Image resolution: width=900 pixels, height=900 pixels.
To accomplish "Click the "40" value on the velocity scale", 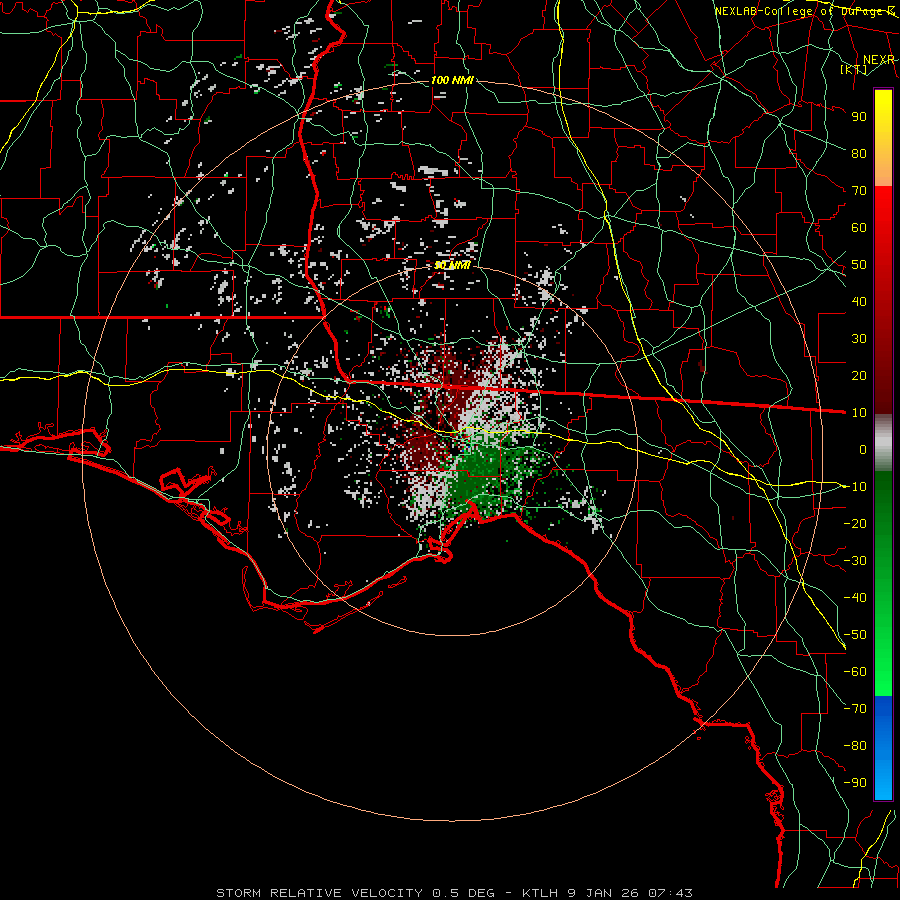I will pyautogui.click(x=859, y=301).
